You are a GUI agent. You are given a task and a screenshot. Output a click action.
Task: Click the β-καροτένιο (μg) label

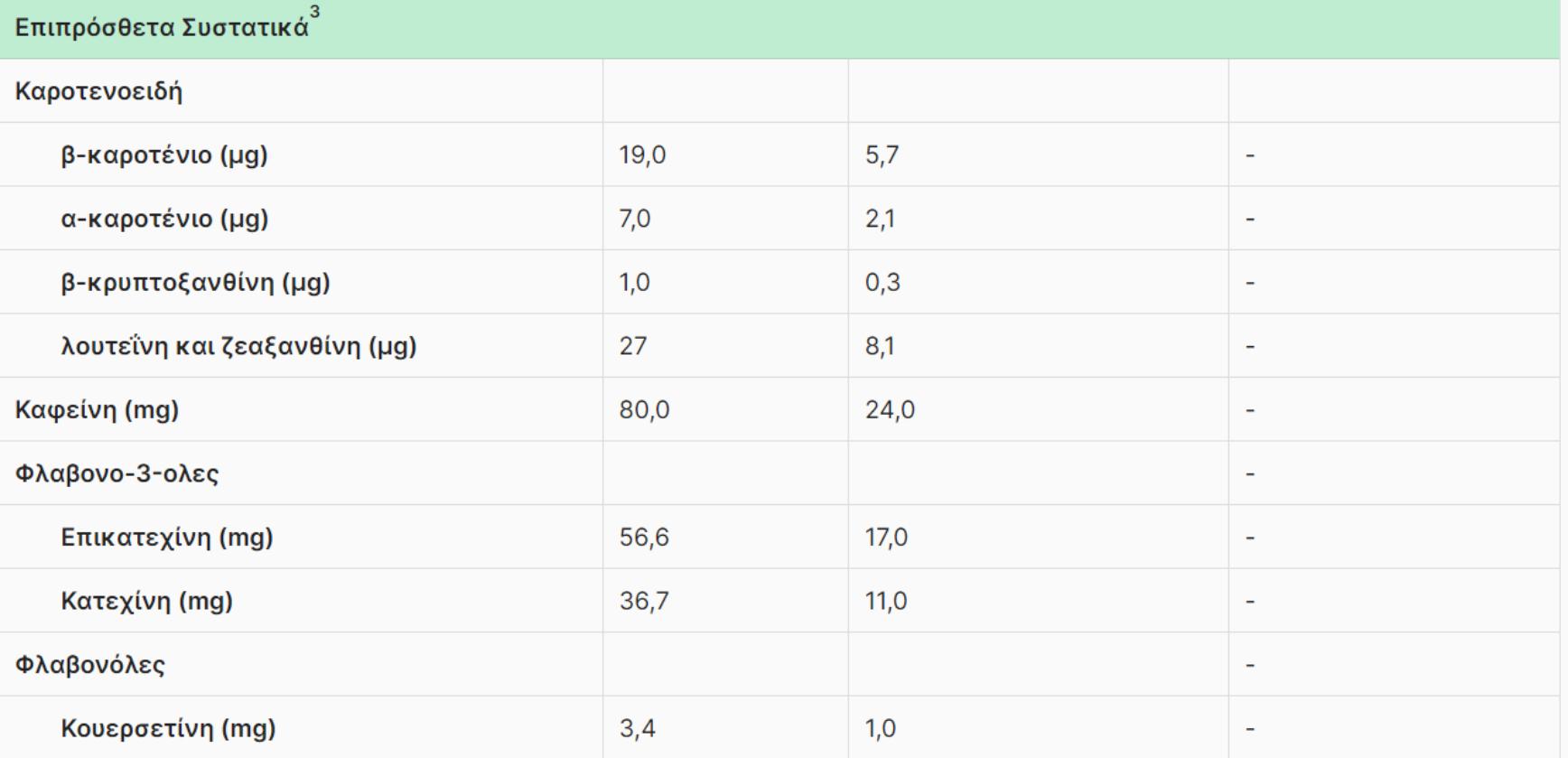164,155
